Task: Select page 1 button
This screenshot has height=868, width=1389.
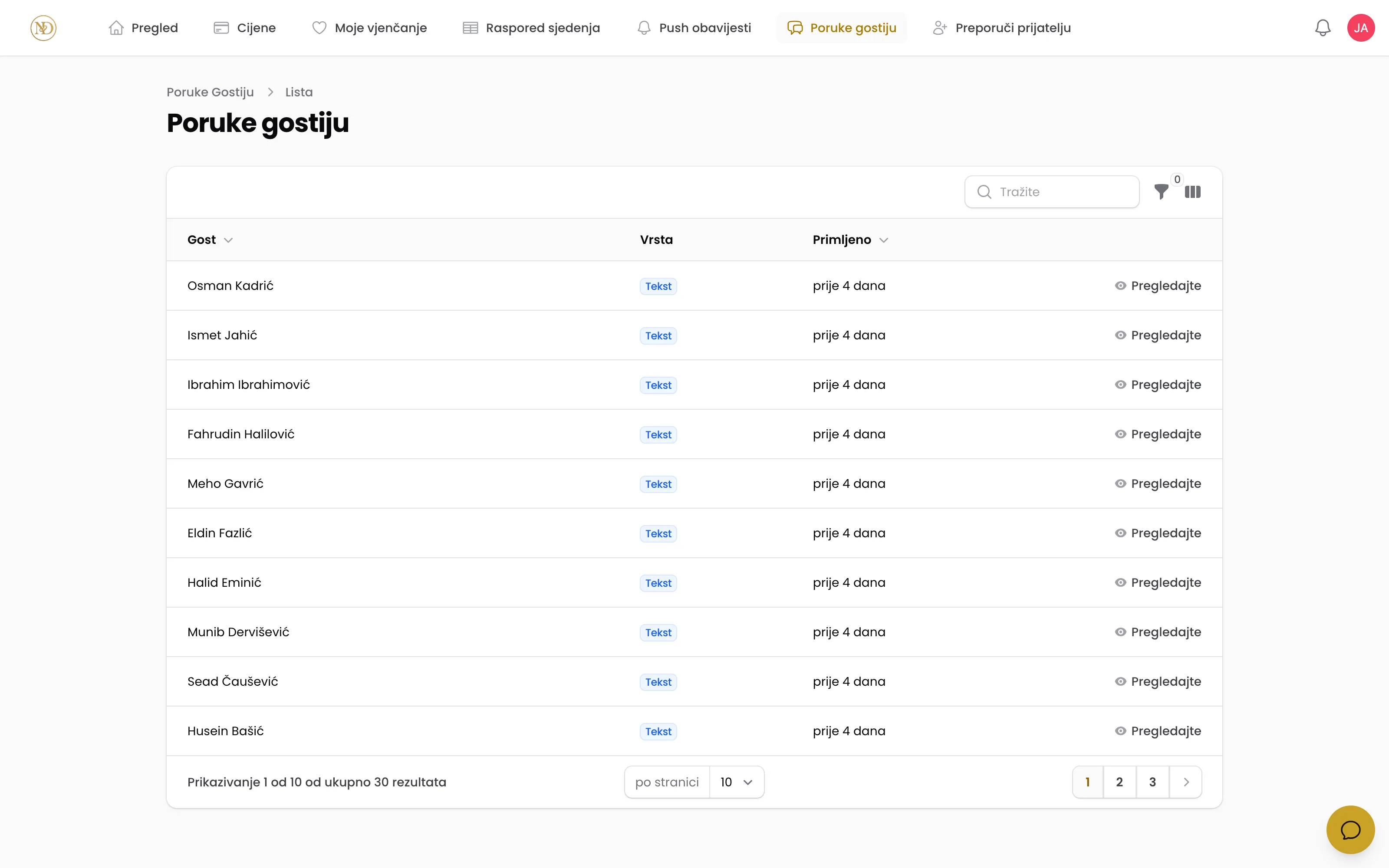Action: (x=1087, y=782)
